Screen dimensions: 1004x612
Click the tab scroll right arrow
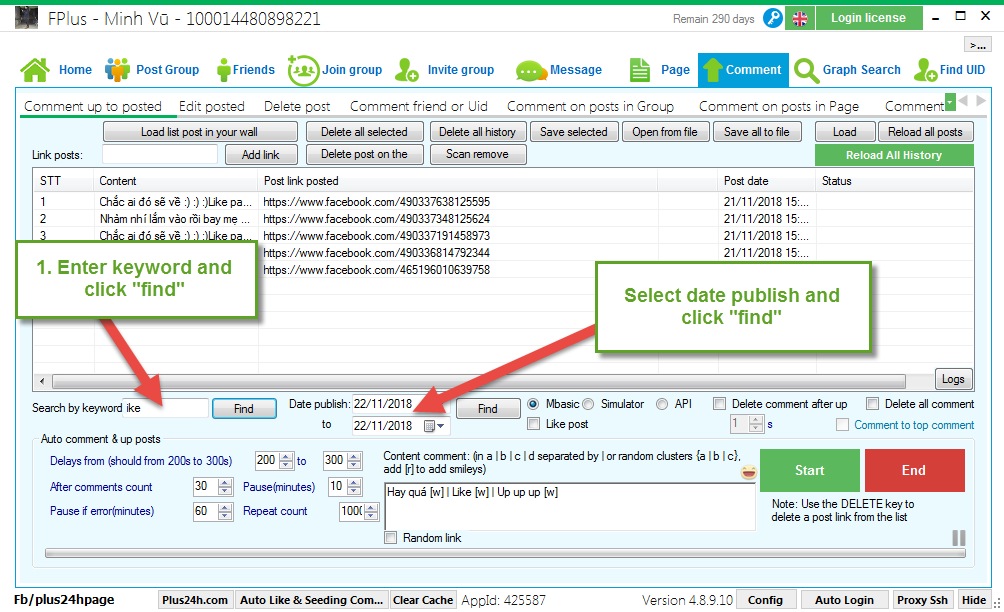tap(980, 101)
